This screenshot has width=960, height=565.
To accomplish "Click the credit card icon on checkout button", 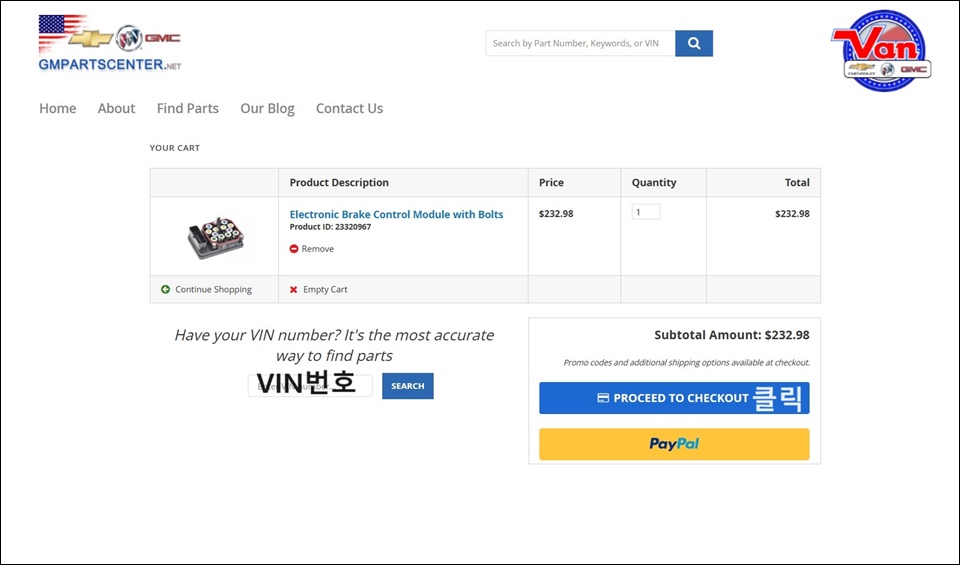I will [x=603, y=398].
